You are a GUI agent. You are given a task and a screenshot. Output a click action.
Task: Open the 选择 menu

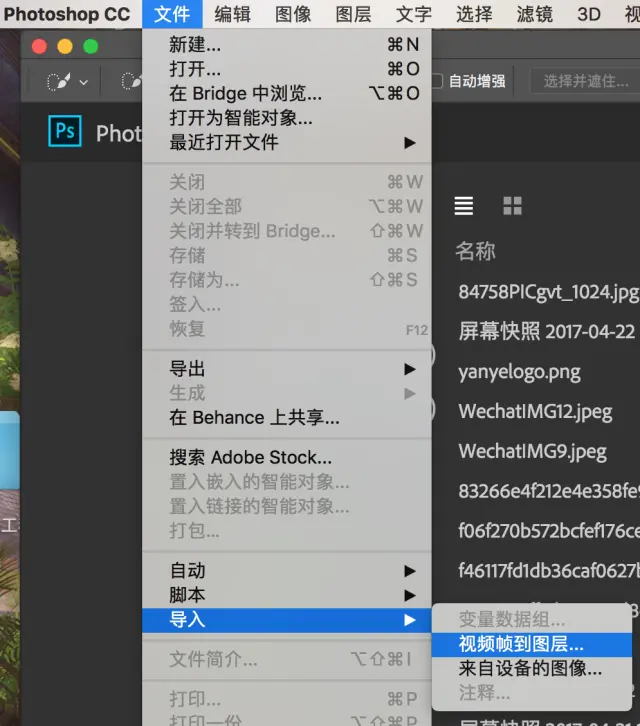(x=474, y=14)
